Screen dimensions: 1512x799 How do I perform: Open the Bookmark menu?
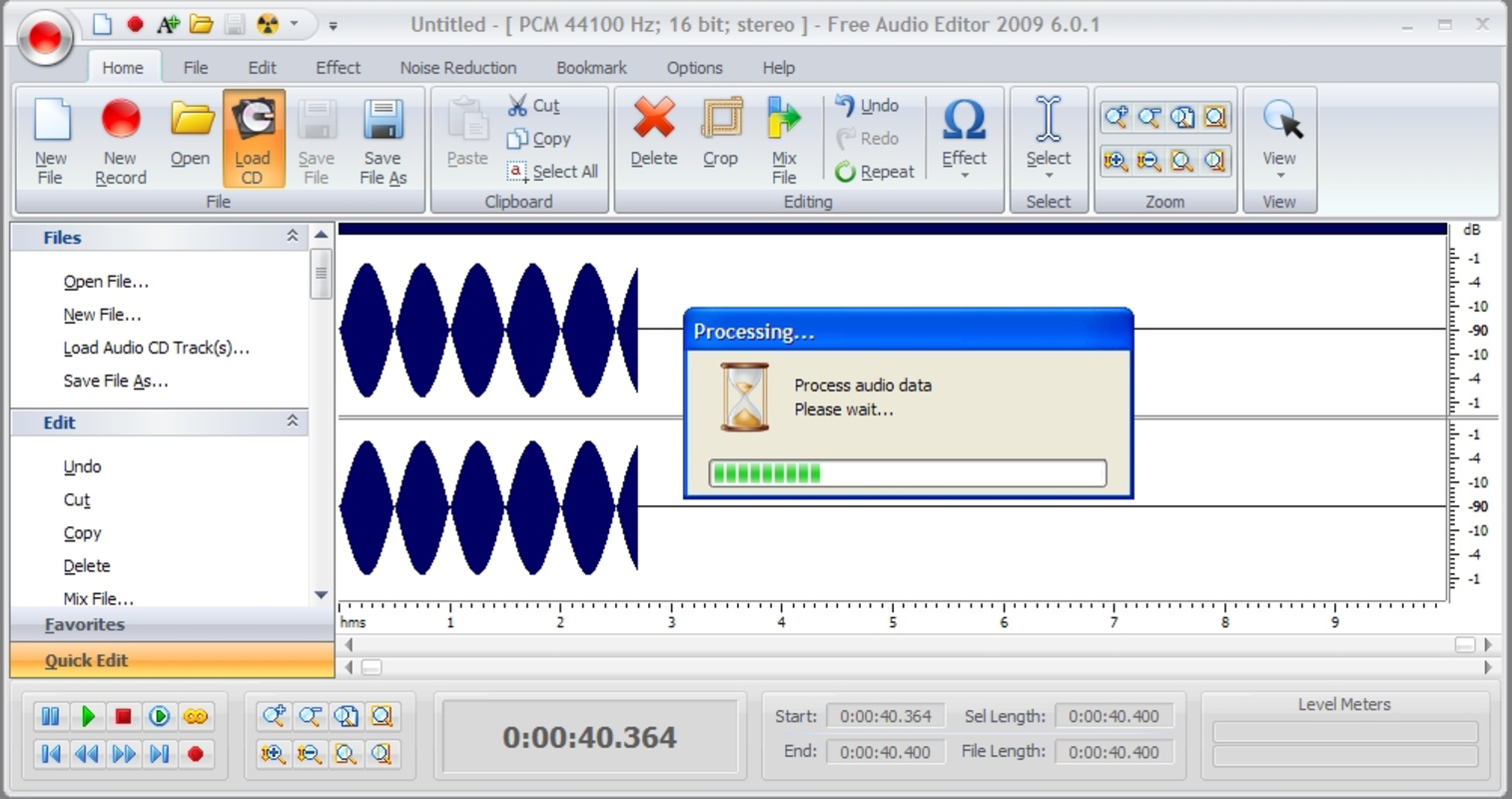pos(591,67)
